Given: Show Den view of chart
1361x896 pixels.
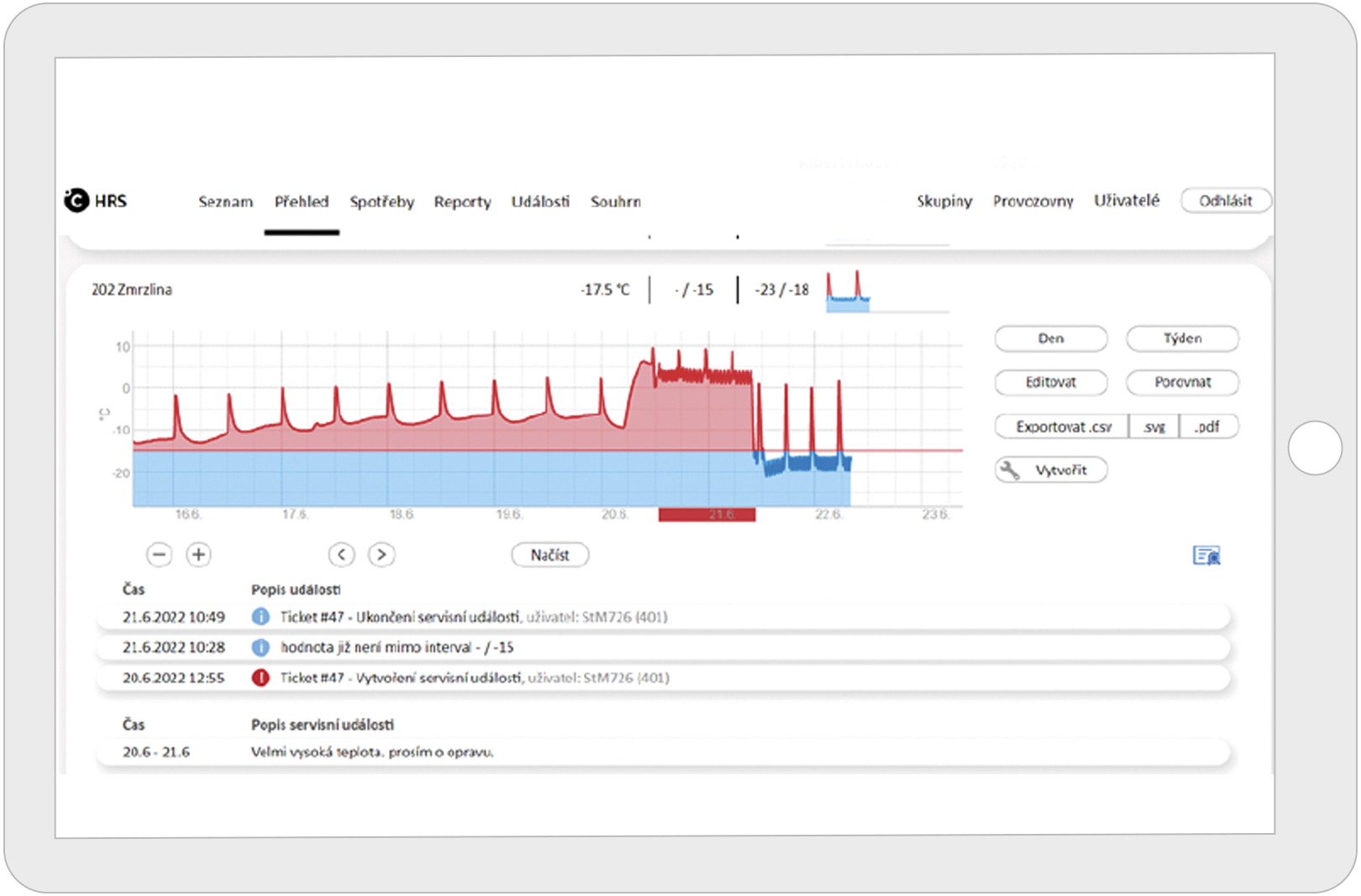Looking at the screenshot, I should point(1051,338).
